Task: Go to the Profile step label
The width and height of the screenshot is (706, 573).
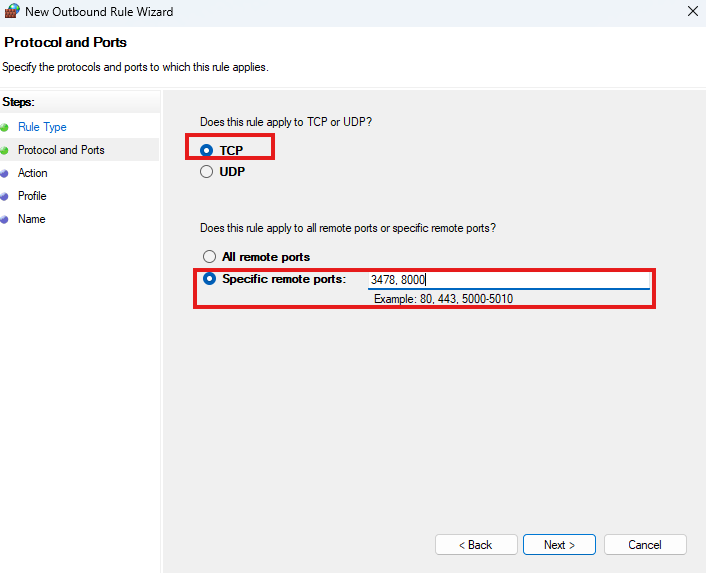Action: point(32,196)
